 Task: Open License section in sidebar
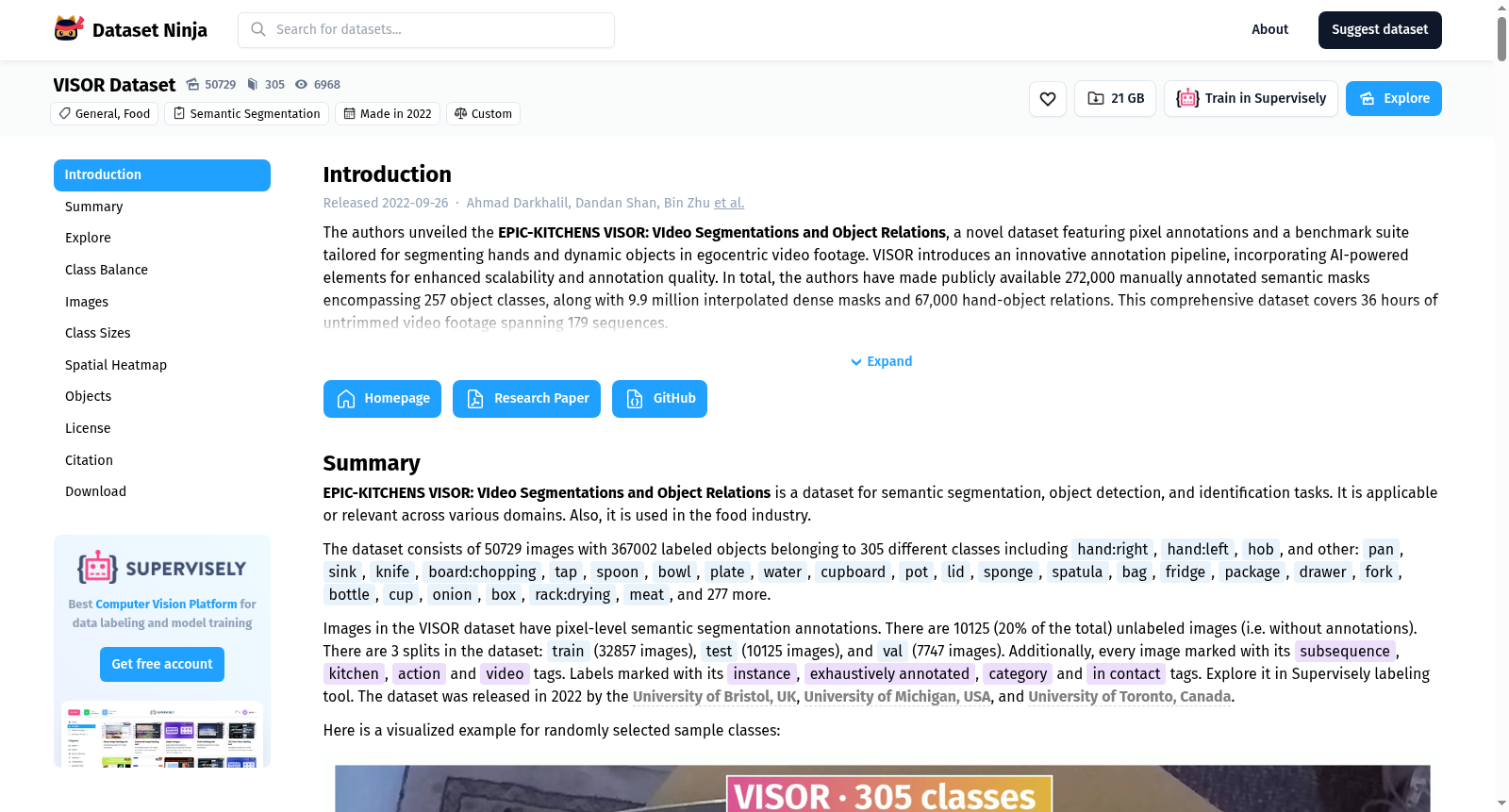coord(88,428)
